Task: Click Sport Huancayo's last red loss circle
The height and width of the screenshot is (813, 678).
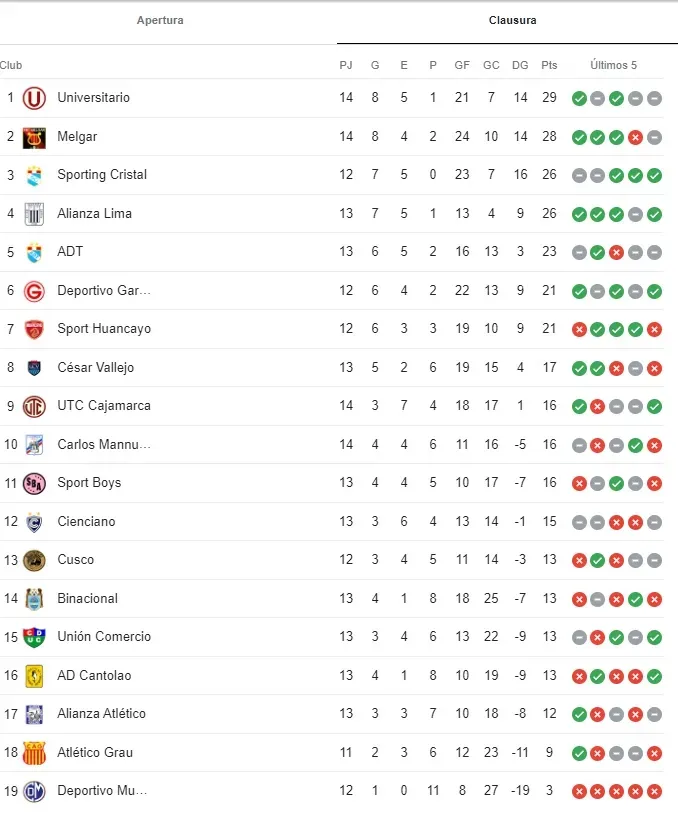Action: click(x=656, y=328)
